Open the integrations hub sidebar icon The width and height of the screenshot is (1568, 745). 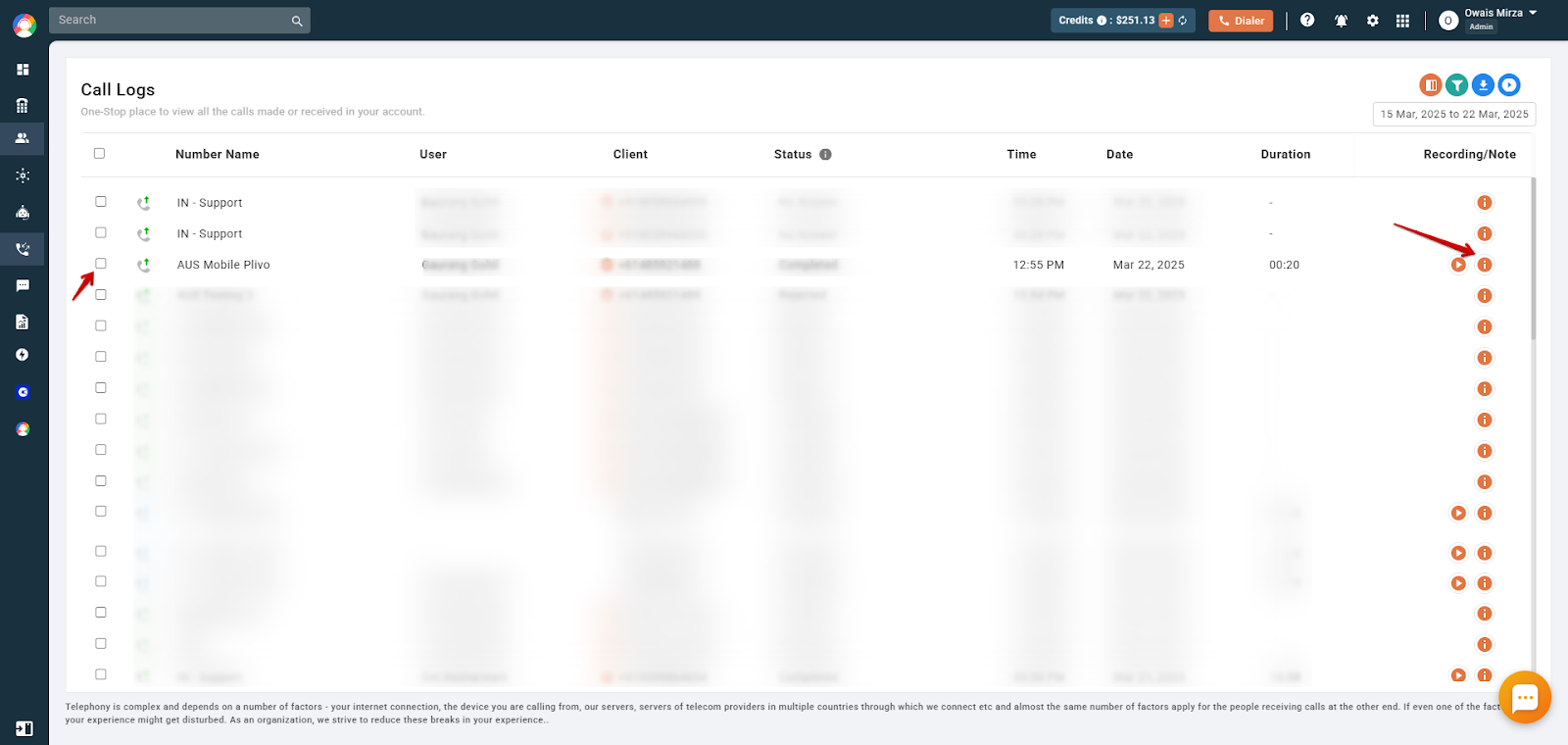[23, 175]
